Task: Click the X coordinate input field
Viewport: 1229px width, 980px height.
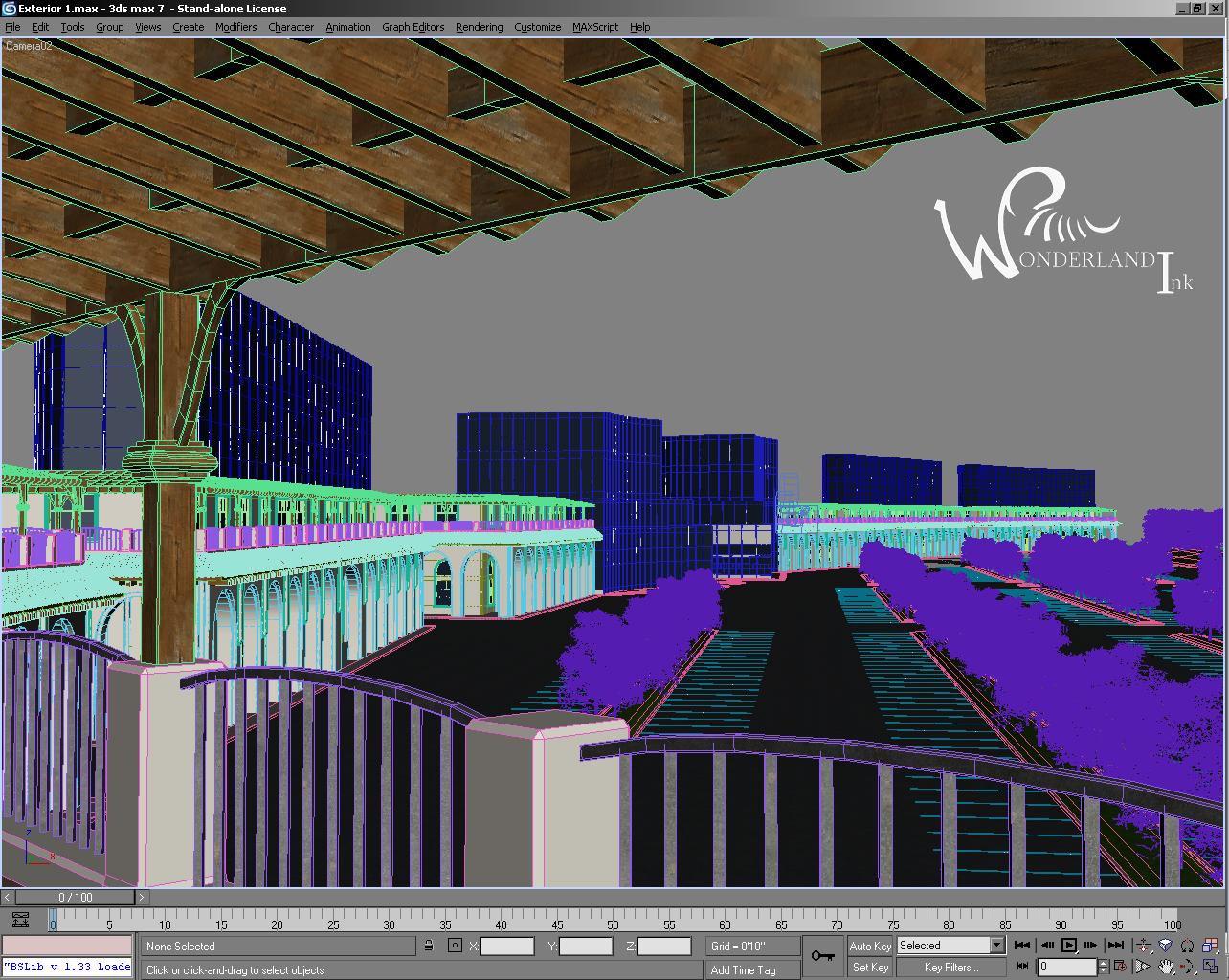Action: (507, 946)
